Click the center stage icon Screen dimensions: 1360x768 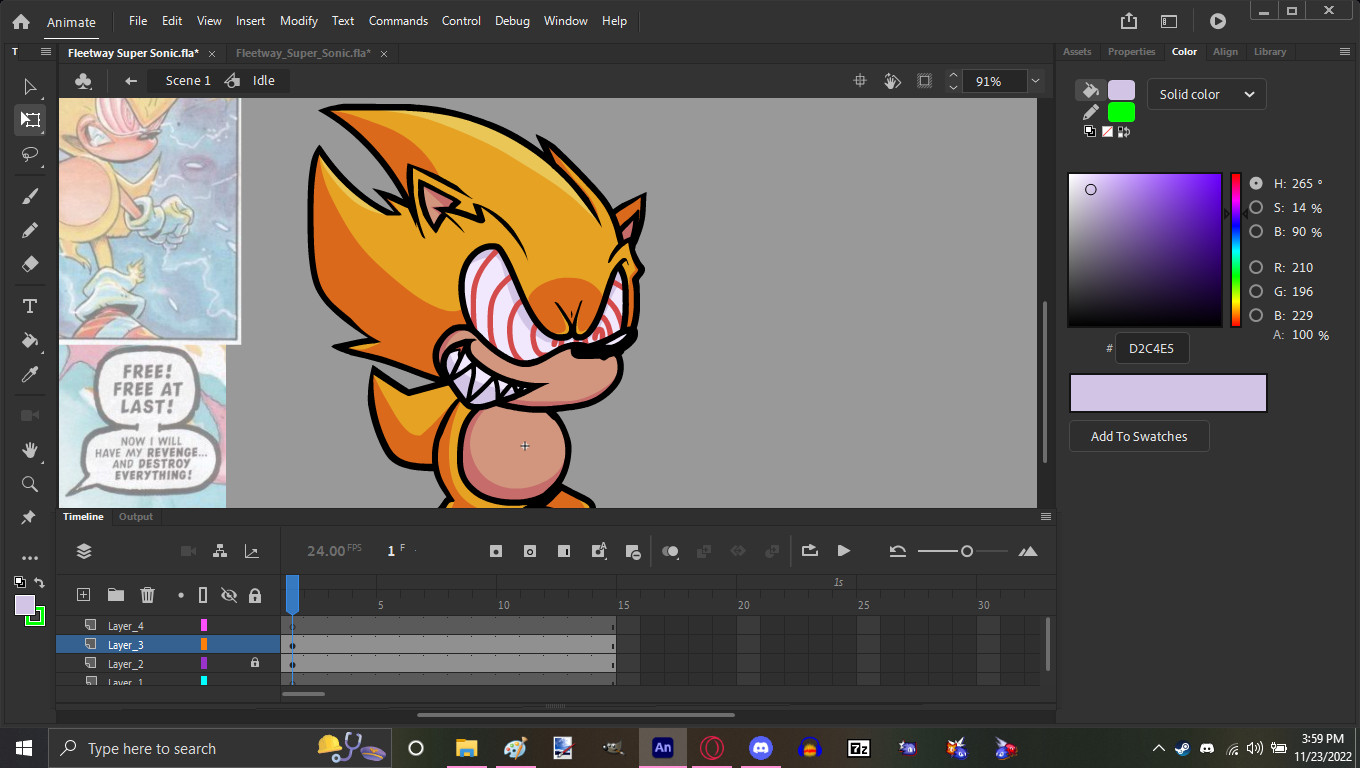click(x=859, y=81)
